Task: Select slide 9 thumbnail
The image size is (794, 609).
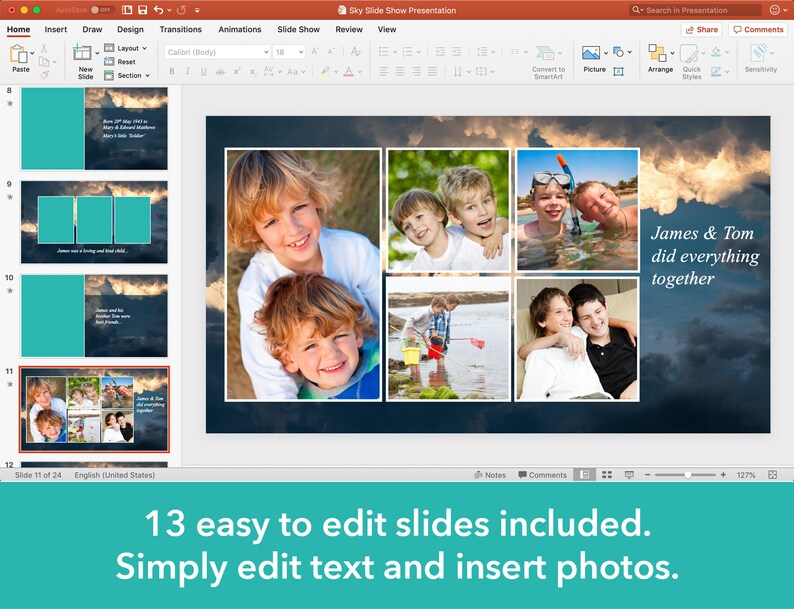Action: 94,222
